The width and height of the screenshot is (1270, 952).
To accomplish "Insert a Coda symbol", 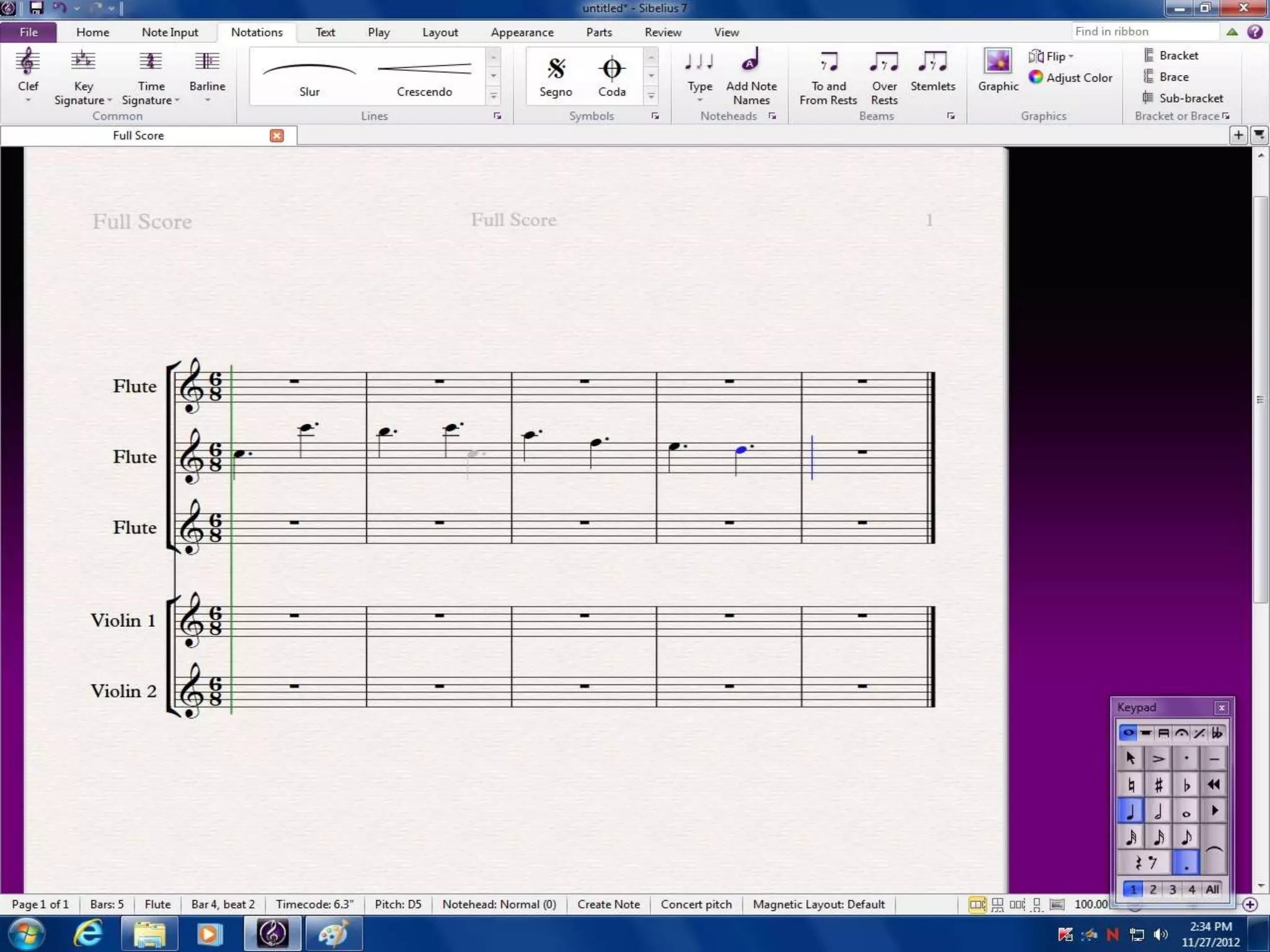I will point(611,76).
